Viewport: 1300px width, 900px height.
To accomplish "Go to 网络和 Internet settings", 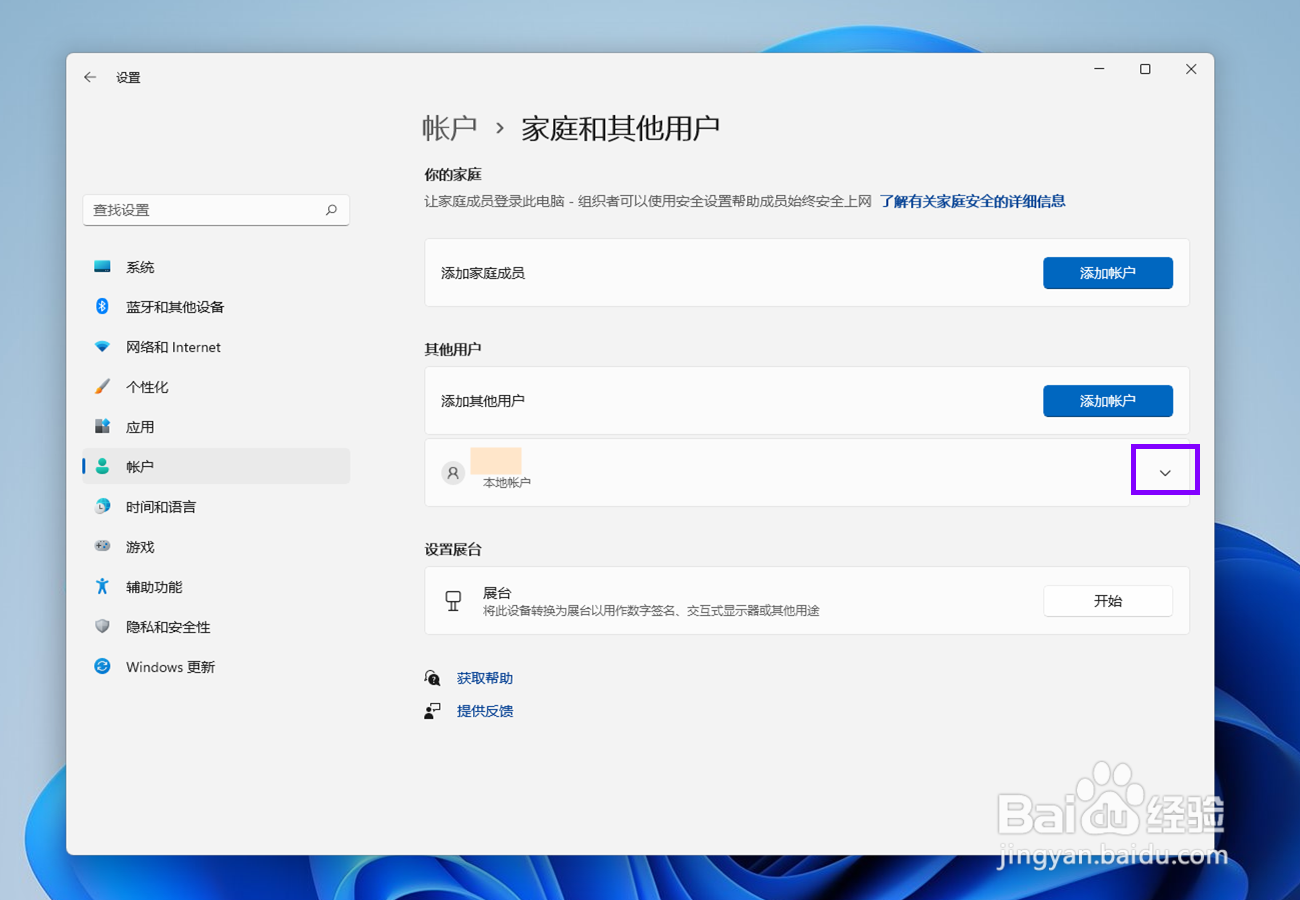I will pyautogui.click(x=216, y=347).
